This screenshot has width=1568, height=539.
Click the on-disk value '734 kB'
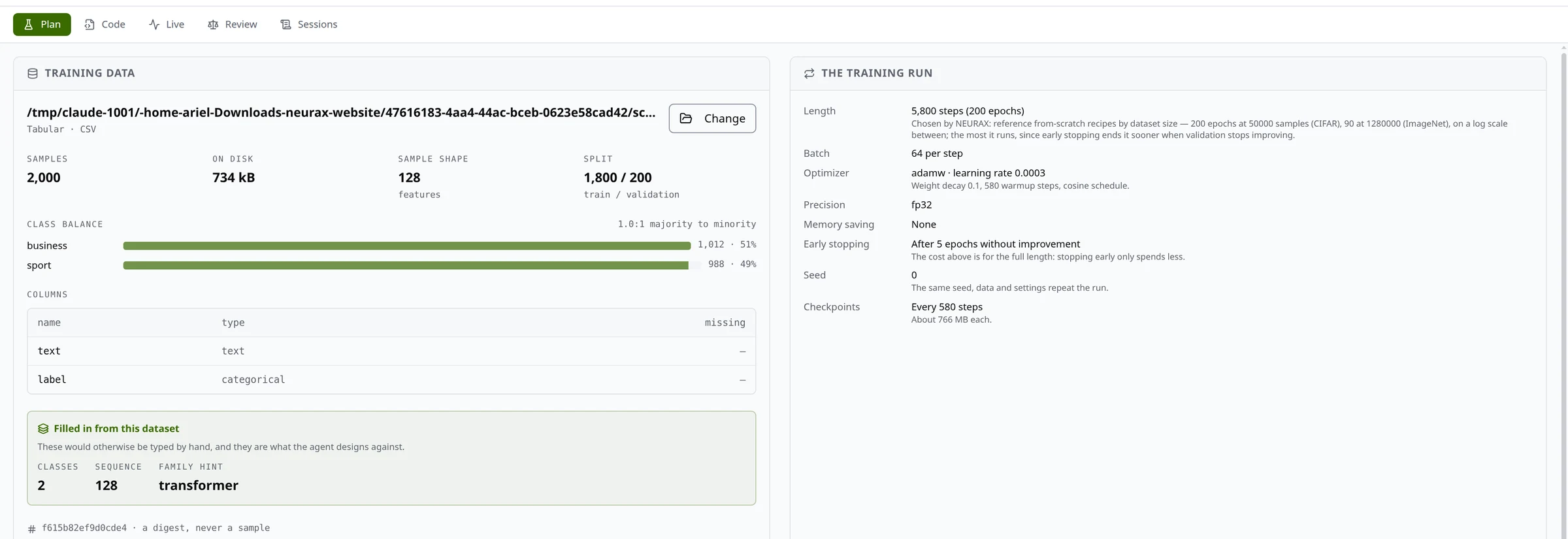pos(233,178)
